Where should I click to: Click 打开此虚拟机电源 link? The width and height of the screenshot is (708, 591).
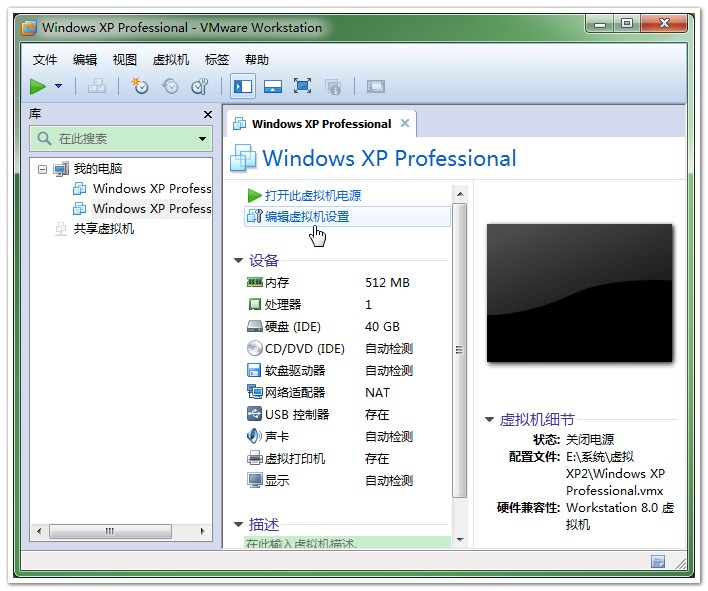click(313, 195)
